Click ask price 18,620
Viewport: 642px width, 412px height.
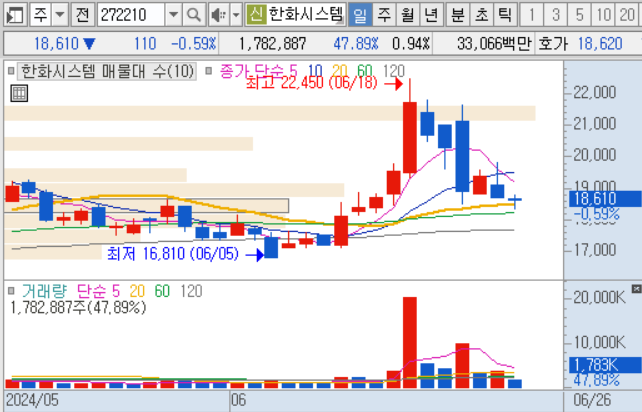coord(600,43)
